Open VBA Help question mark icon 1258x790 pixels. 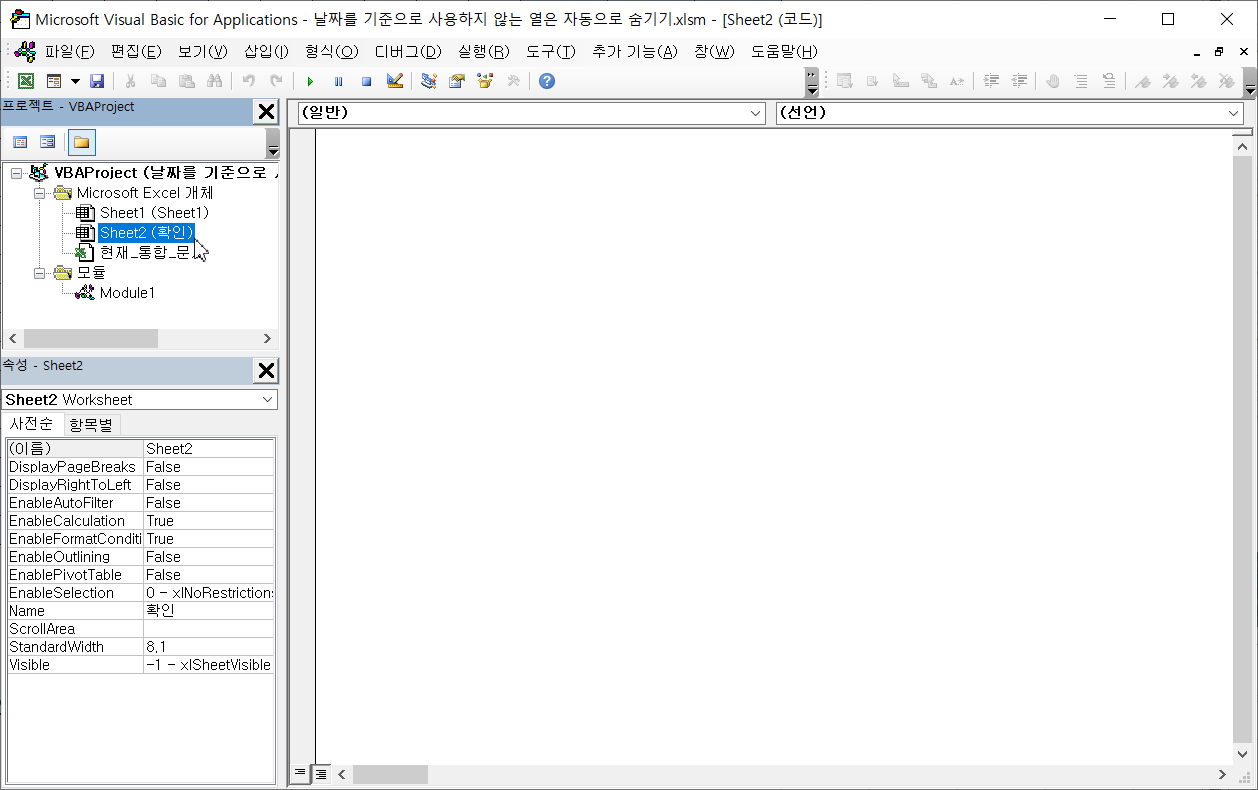click(x=547, y=81)
